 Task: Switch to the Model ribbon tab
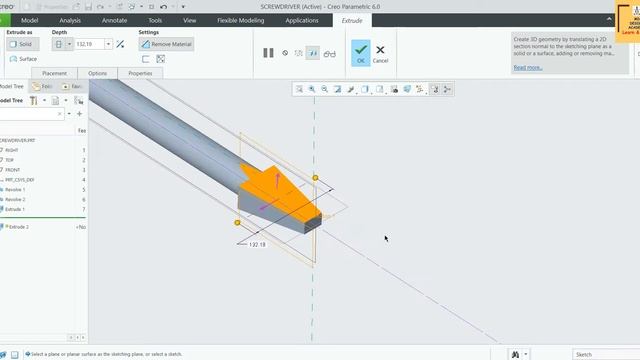click(x=29, y=20)
